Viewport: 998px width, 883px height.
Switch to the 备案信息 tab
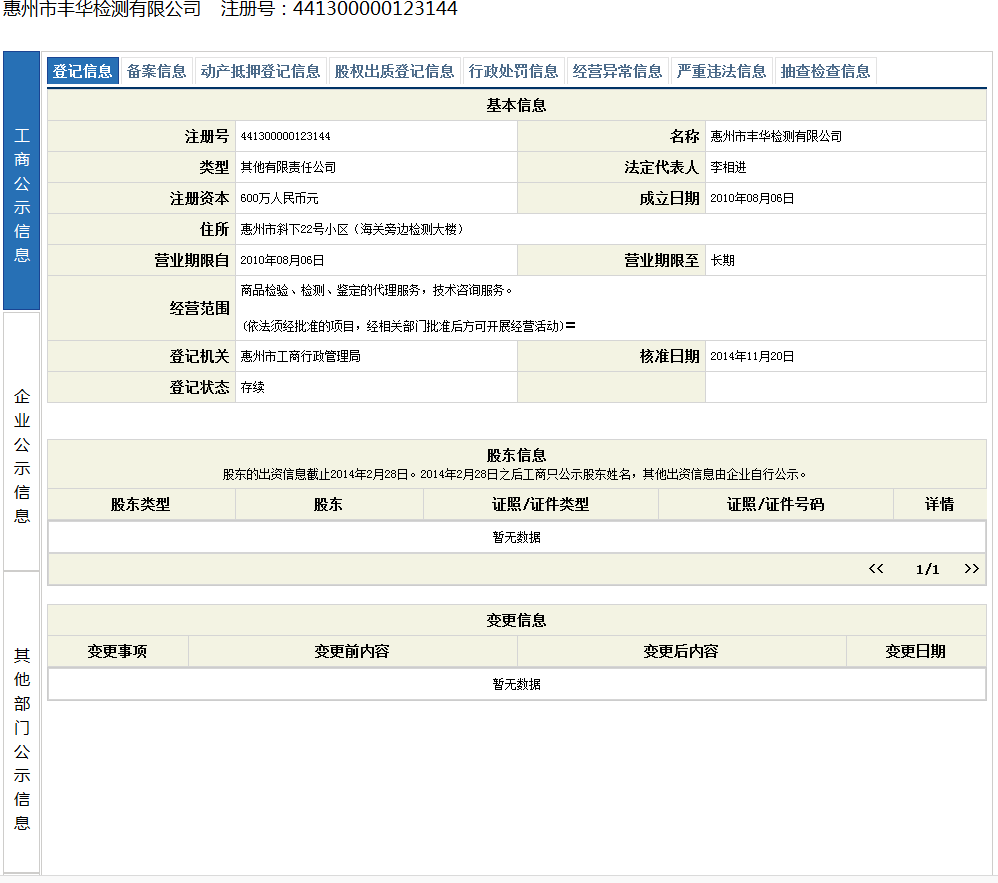tap(157, 71)
